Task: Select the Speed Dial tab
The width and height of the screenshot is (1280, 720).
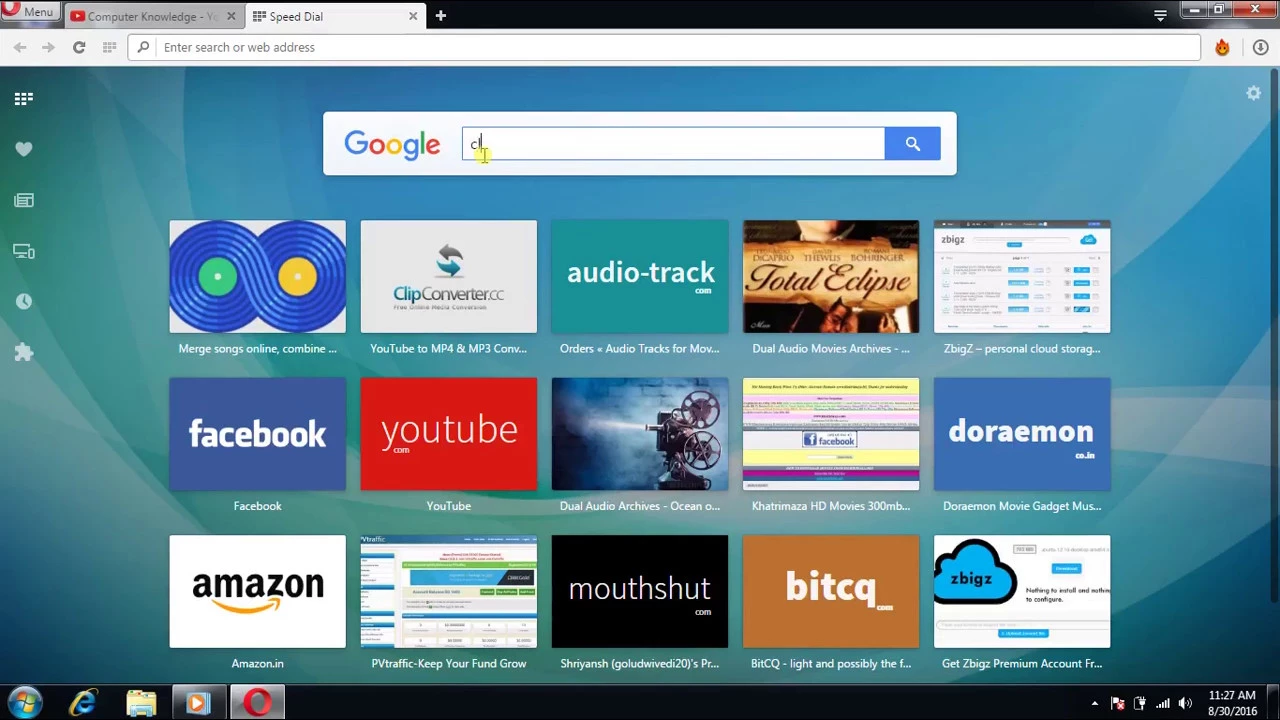Action: [x=335, y=16]
